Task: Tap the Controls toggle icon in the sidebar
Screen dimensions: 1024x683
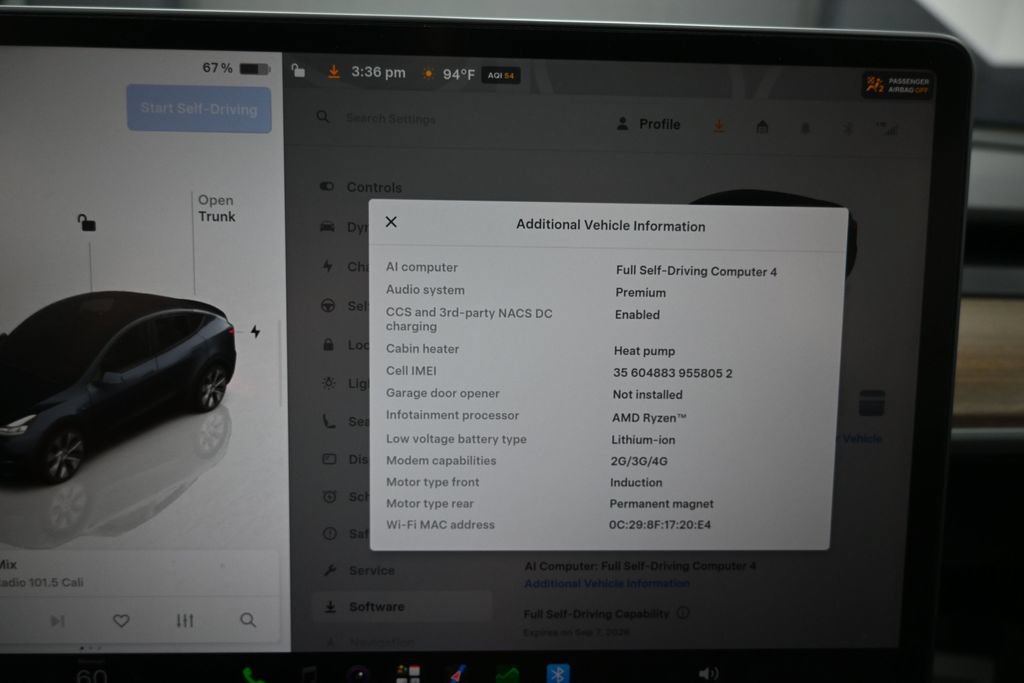Action: click(327, 186)
